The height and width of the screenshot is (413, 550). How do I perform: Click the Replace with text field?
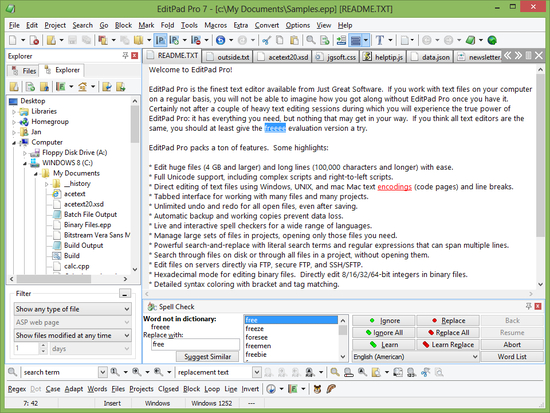[195, 345]
